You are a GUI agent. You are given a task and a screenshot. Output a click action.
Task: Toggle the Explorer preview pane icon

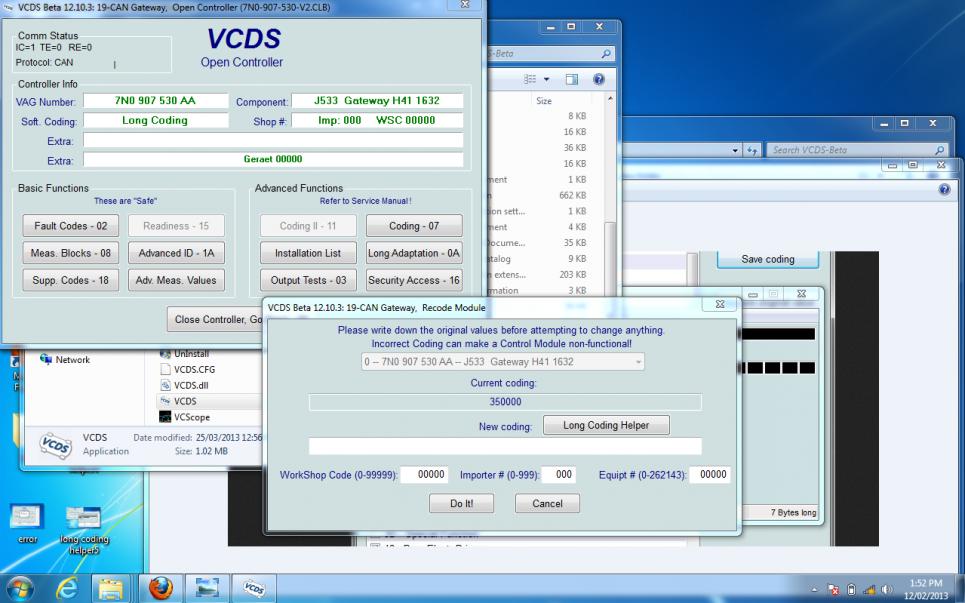pos(572,79)
